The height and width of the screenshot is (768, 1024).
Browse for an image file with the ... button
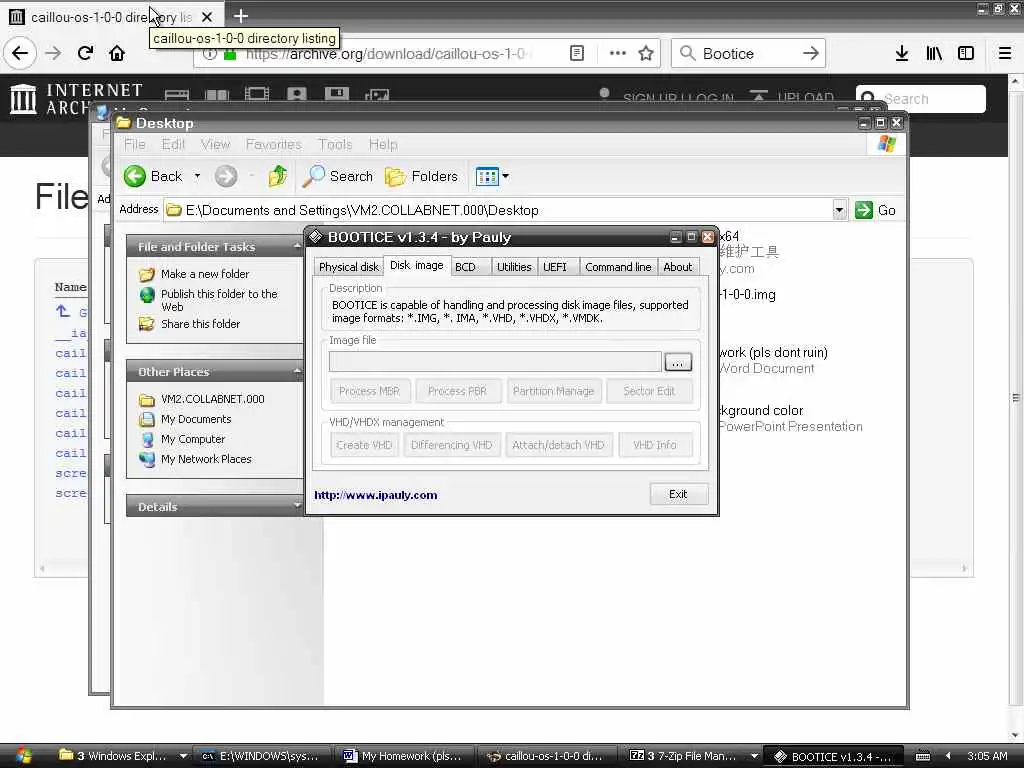tap(678, 362)
